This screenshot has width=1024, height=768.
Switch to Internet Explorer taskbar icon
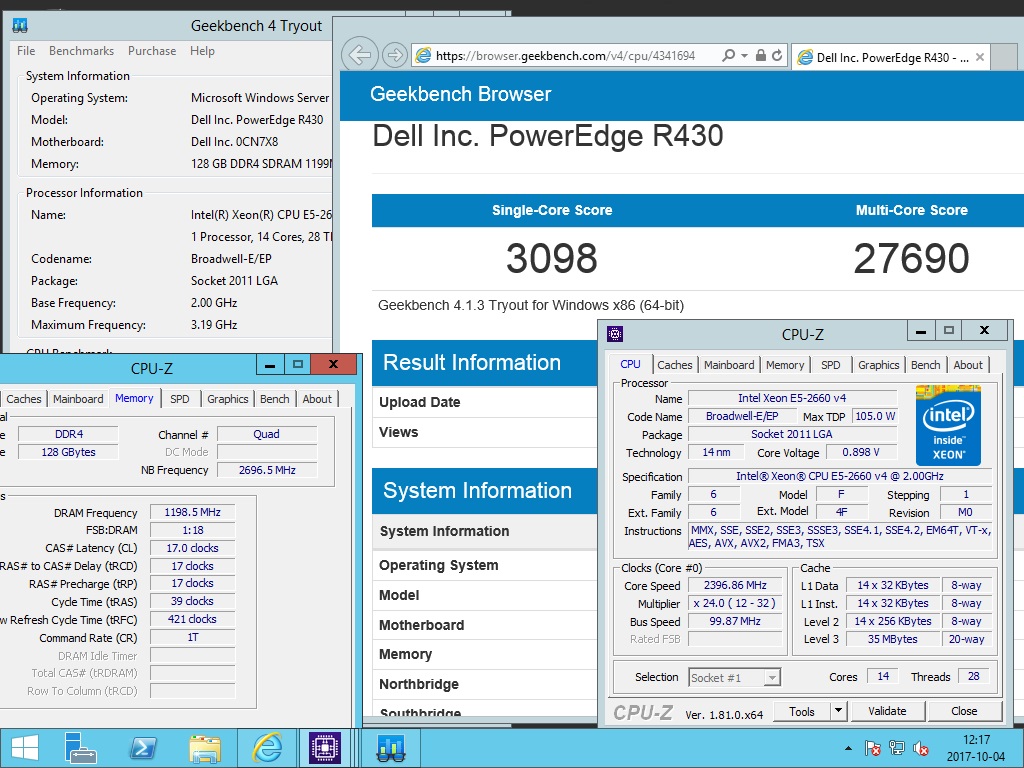[x=267, y=748]
